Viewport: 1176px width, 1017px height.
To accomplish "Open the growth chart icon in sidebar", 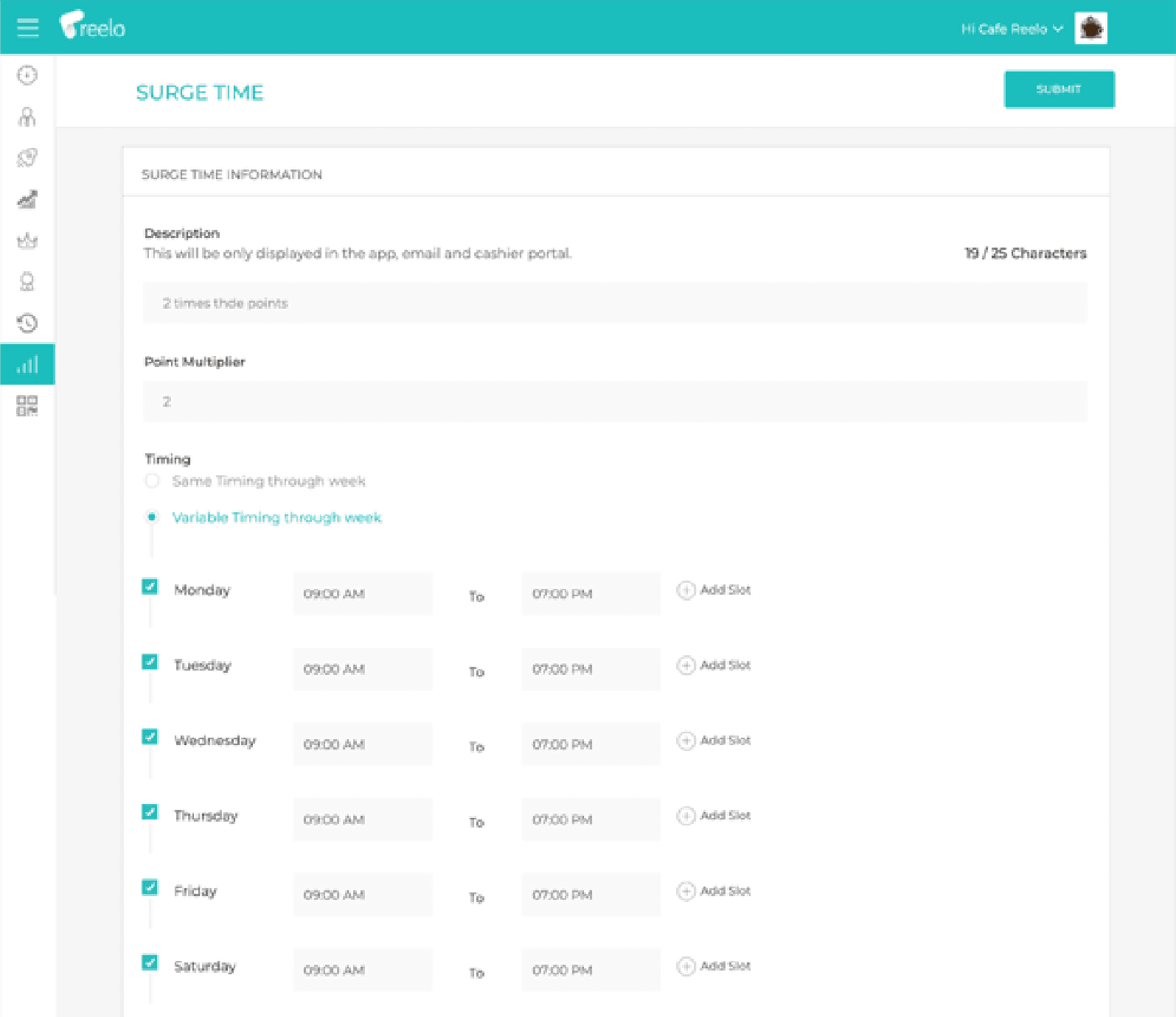I will (x=27, y=199).
